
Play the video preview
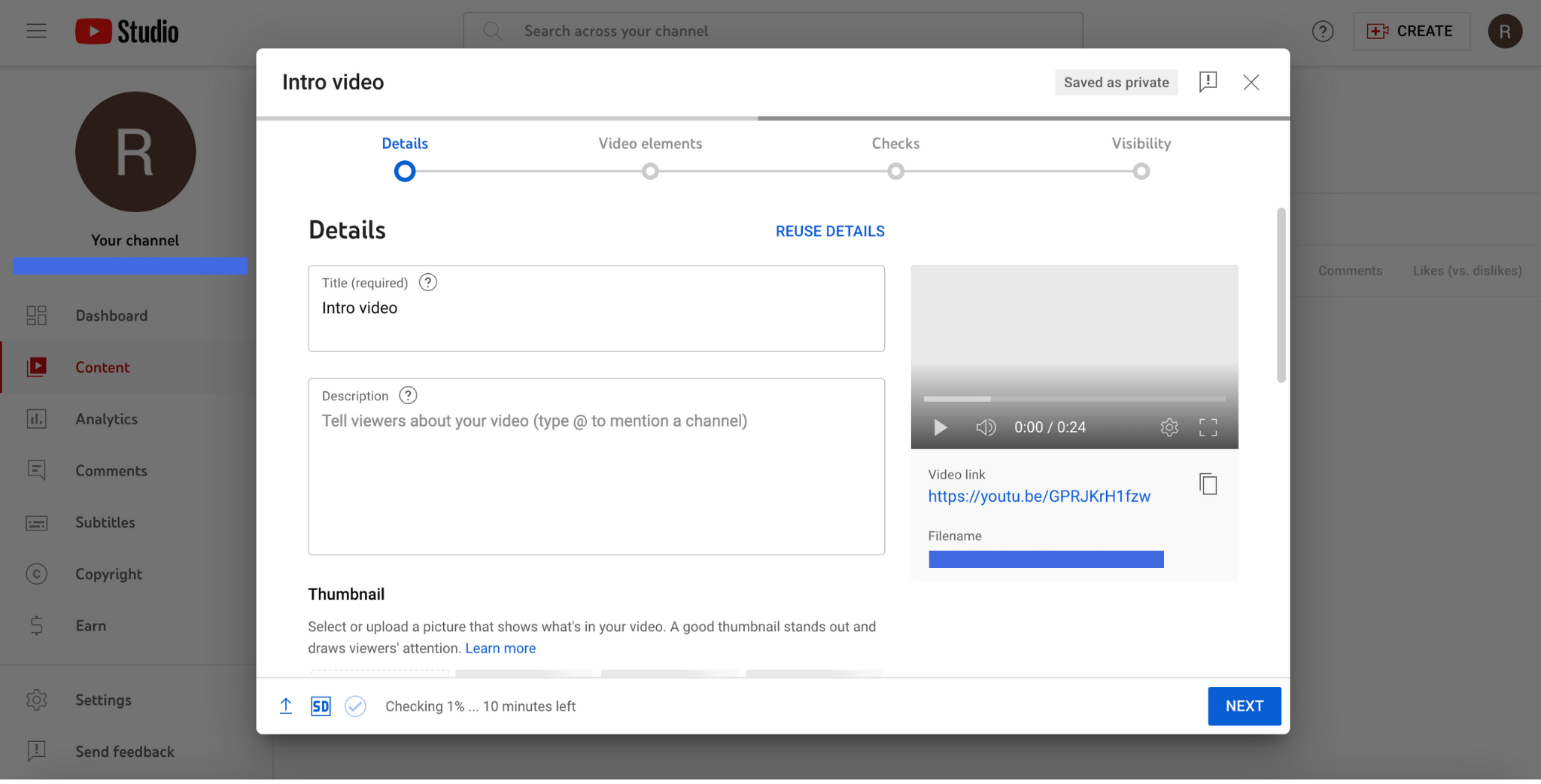940,427
